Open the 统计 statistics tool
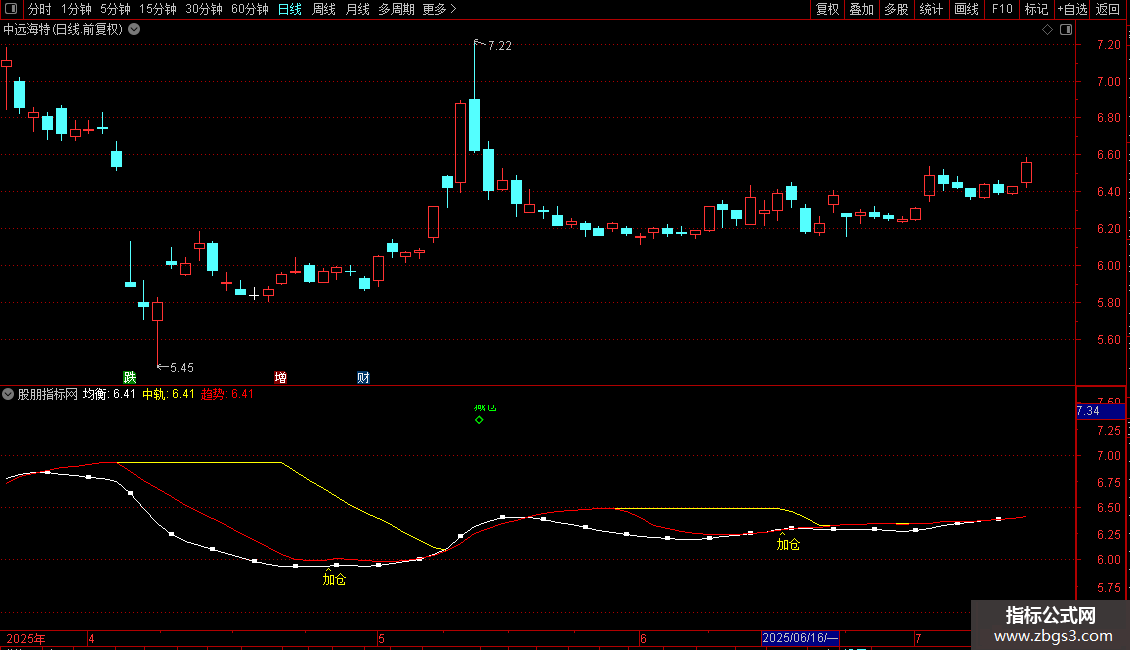The width and height of the screenshot is (1130, 650). click(x=931, y=9)
